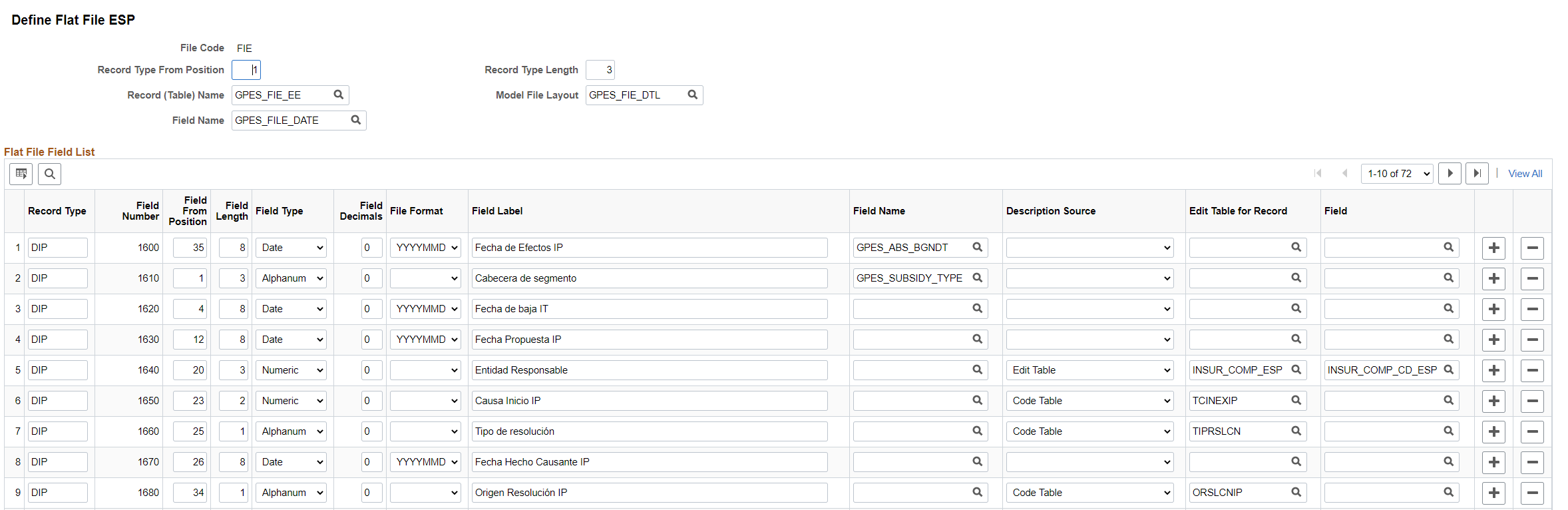Image resolution: width=1568 pixels, height=510 pixels.
Task: Click the Record Type Length field
Action: click(x=600, y=70)
